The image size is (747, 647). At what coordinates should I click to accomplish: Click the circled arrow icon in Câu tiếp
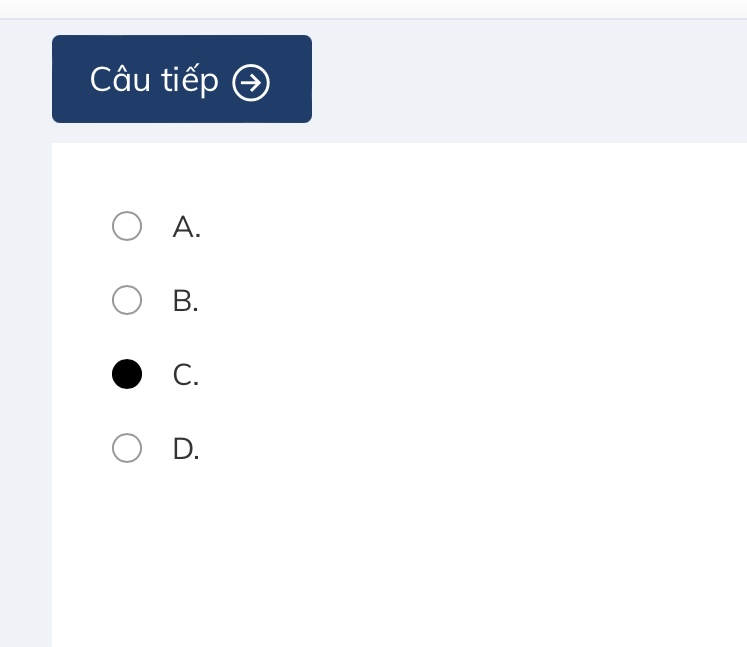(x=251, y=83)
